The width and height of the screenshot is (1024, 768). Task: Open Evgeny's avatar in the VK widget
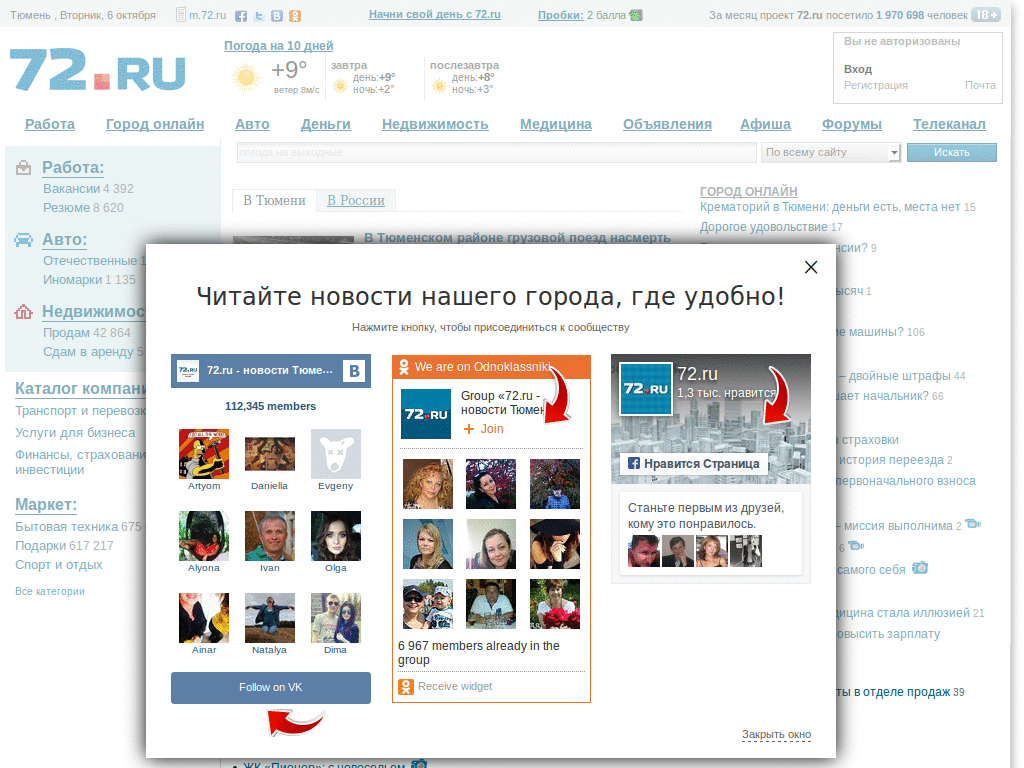click(x=336, y=454)
